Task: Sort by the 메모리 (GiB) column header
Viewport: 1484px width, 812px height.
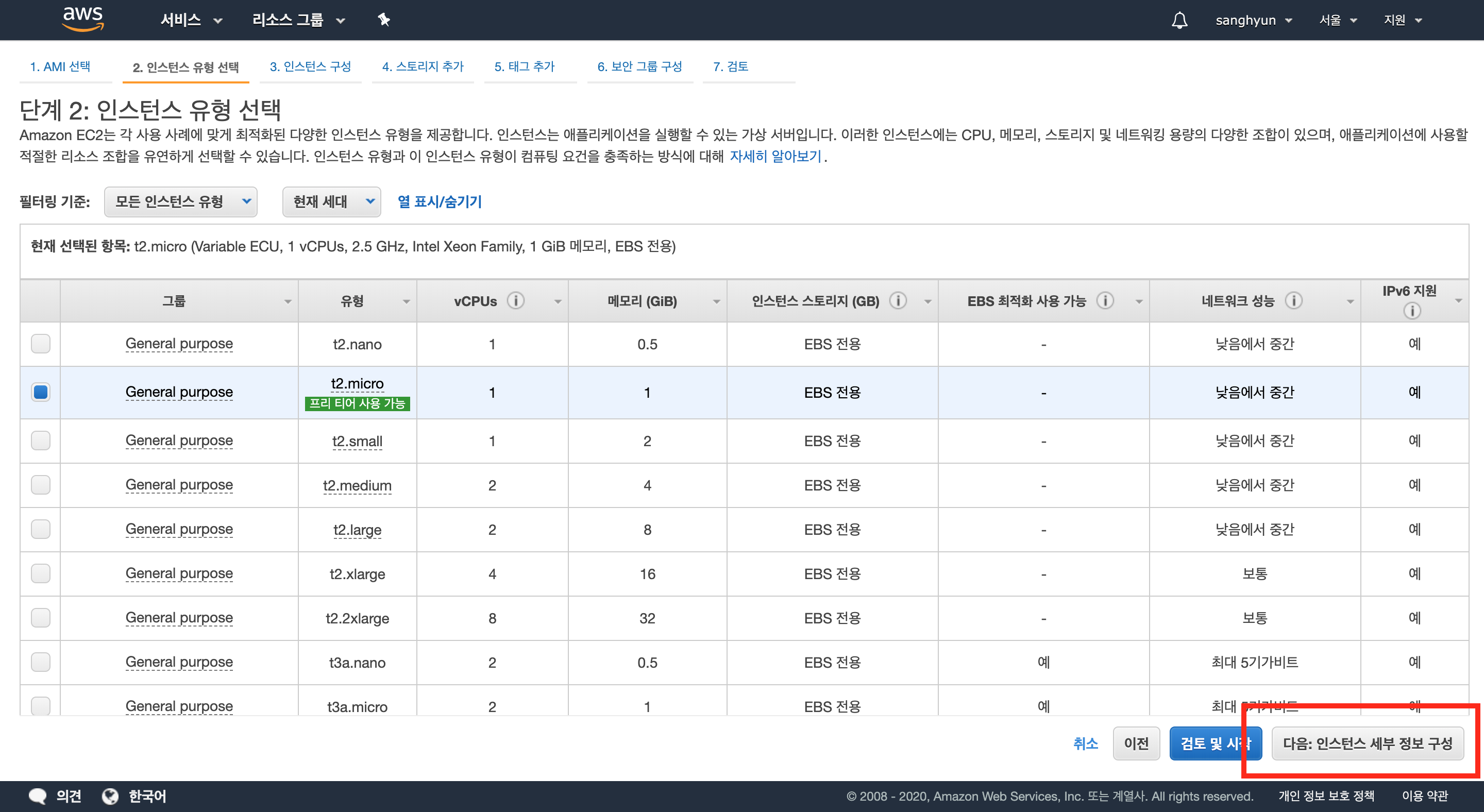Action: 642,301
